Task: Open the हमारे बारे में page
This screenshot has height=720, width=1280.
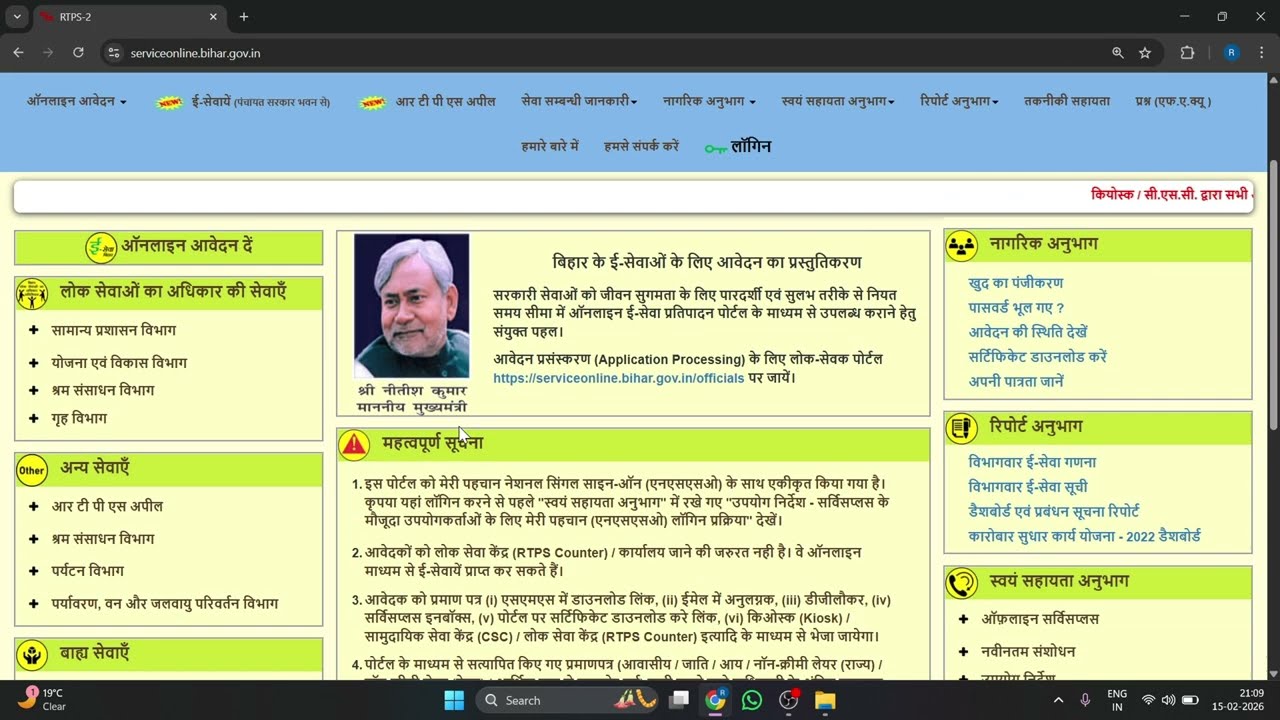Action: (x=550, y=146)
